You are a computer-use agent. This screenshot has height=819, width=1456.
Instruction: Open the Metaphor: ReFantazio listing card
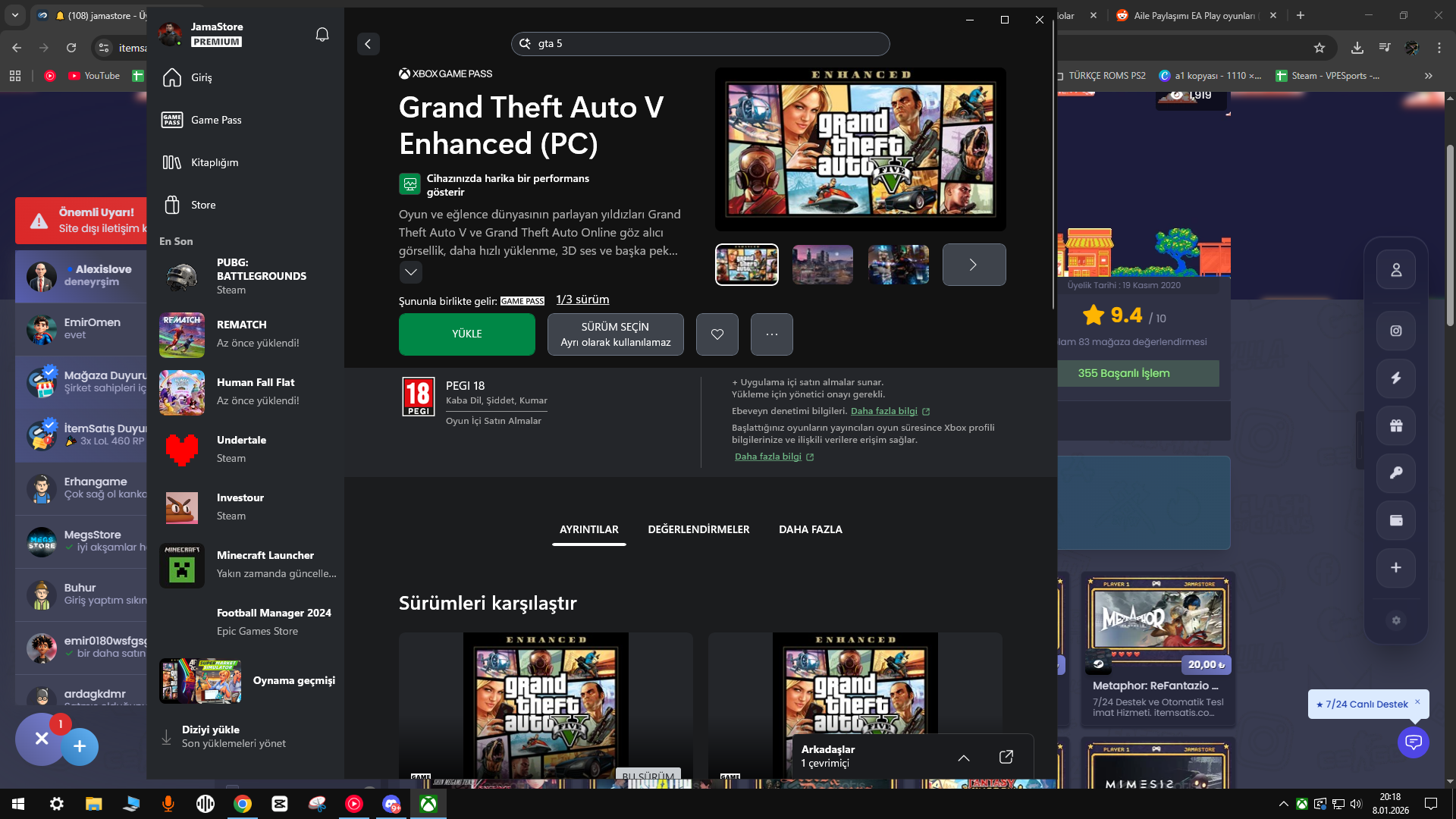[1157, 649]
